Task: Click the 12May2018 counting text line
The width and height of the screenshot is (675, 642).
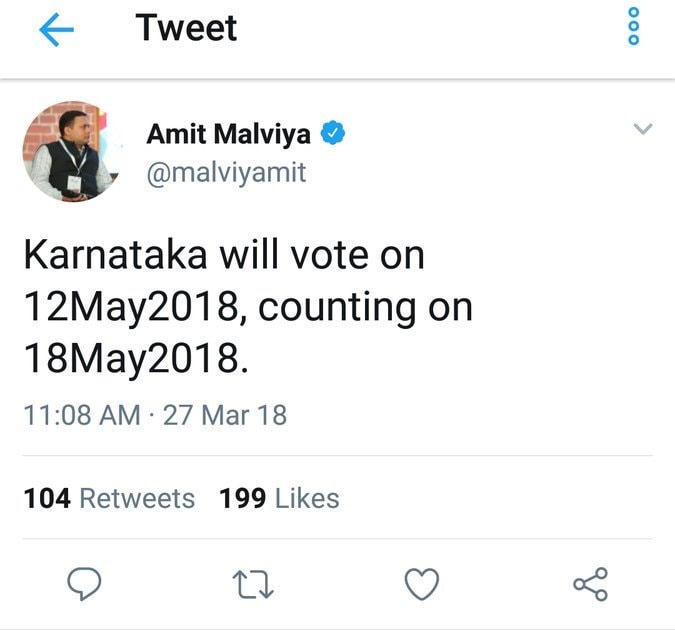Action: point(248,307)
